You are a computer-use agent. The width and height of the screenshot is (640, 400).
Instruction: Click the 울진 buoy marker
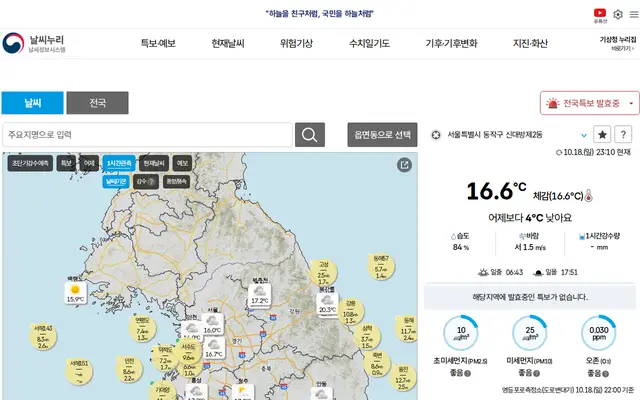point(403,377)
